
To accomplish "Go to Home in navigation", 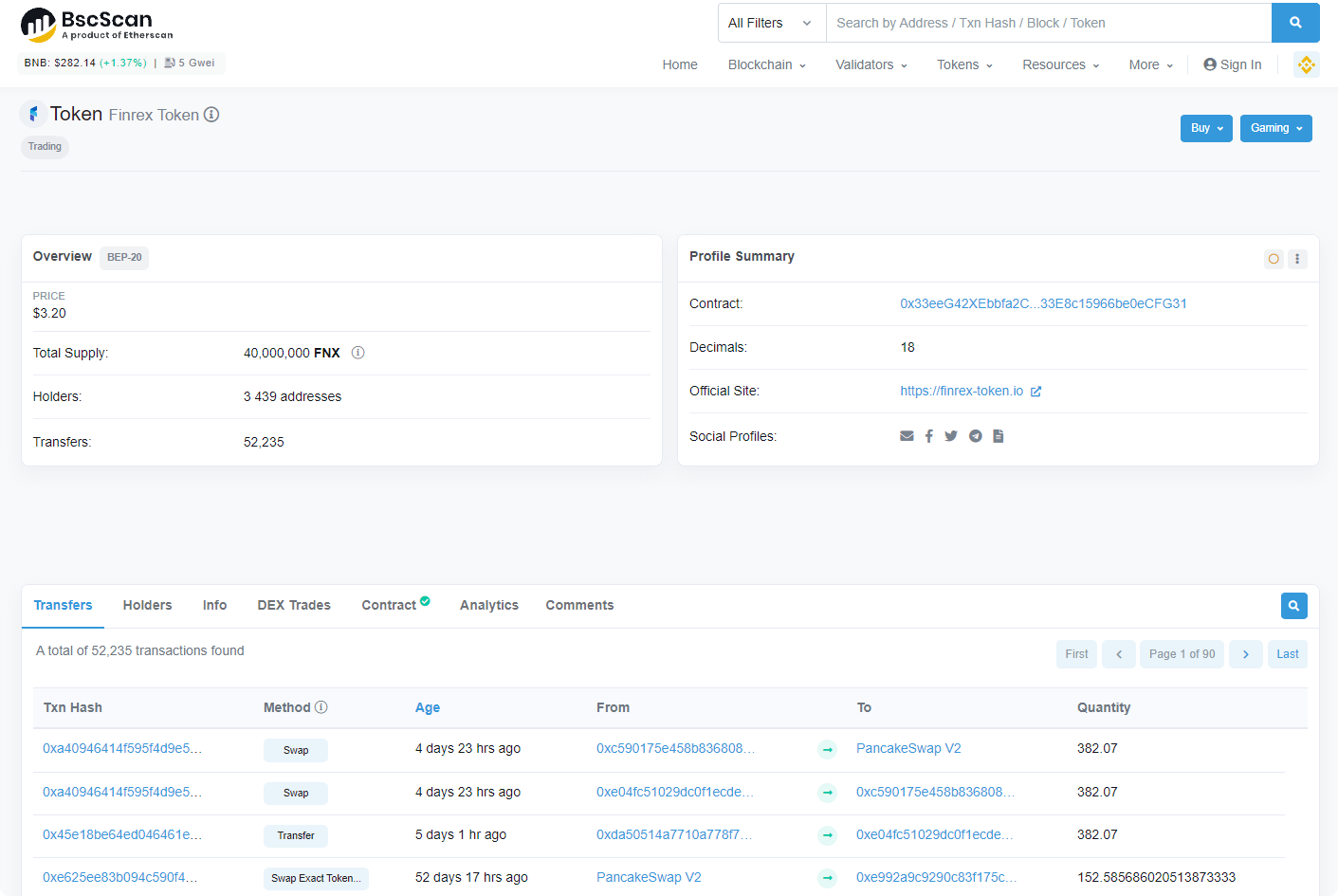I will coord(680,64).
